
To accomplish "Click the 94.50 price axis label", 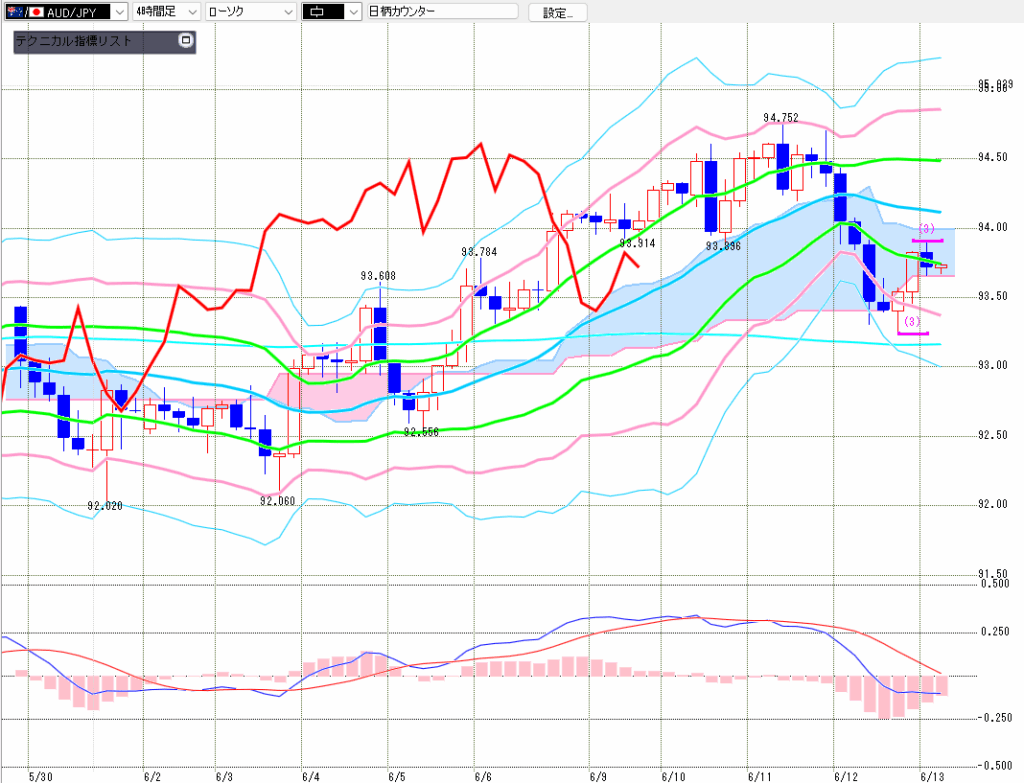I will (x=993, y=157).
